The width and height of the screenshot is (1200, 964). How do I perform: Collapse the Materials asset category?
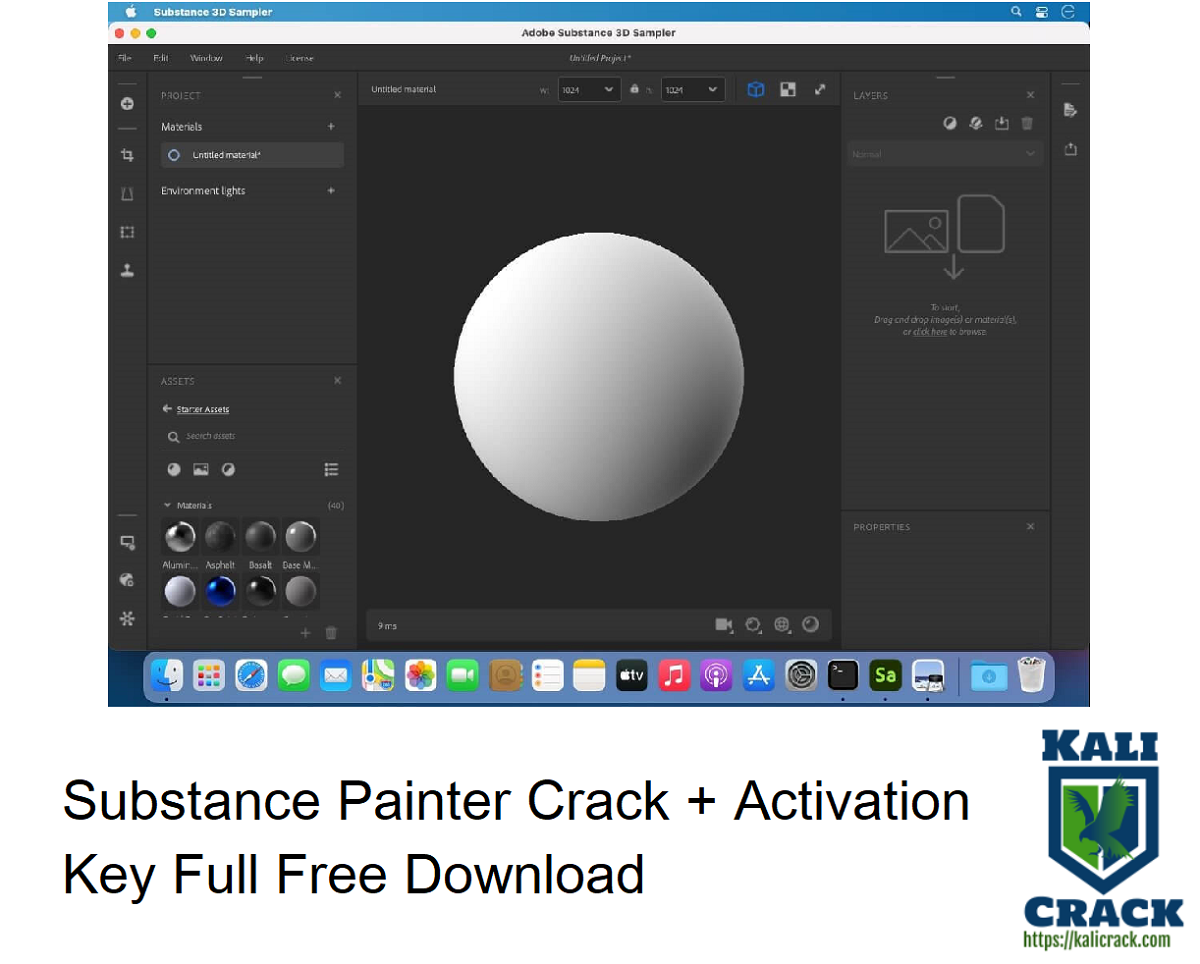pos(168,505)
